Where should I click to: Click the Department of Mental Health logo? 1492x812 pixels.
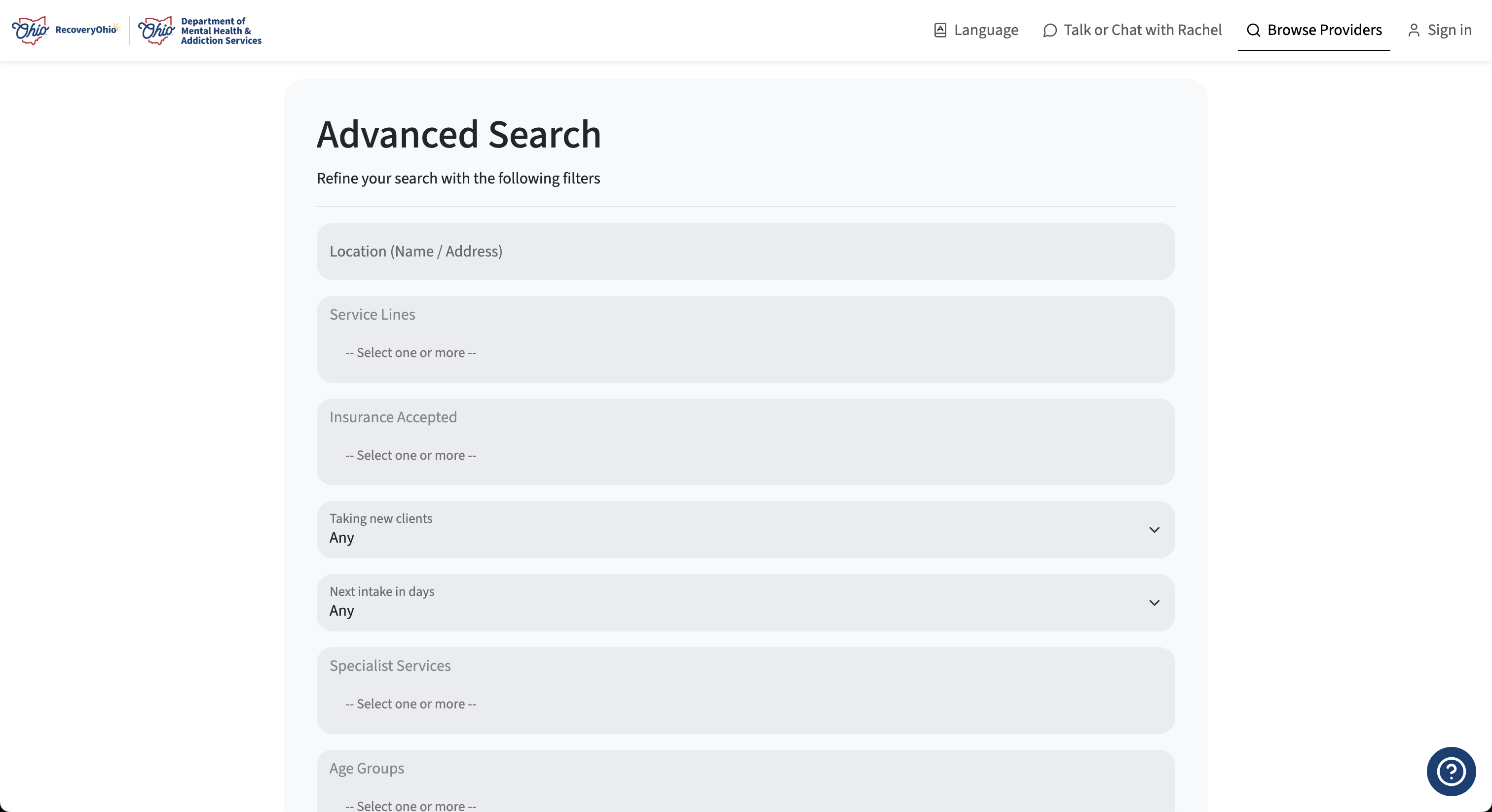pyautogui.click(x=200, y=30)
